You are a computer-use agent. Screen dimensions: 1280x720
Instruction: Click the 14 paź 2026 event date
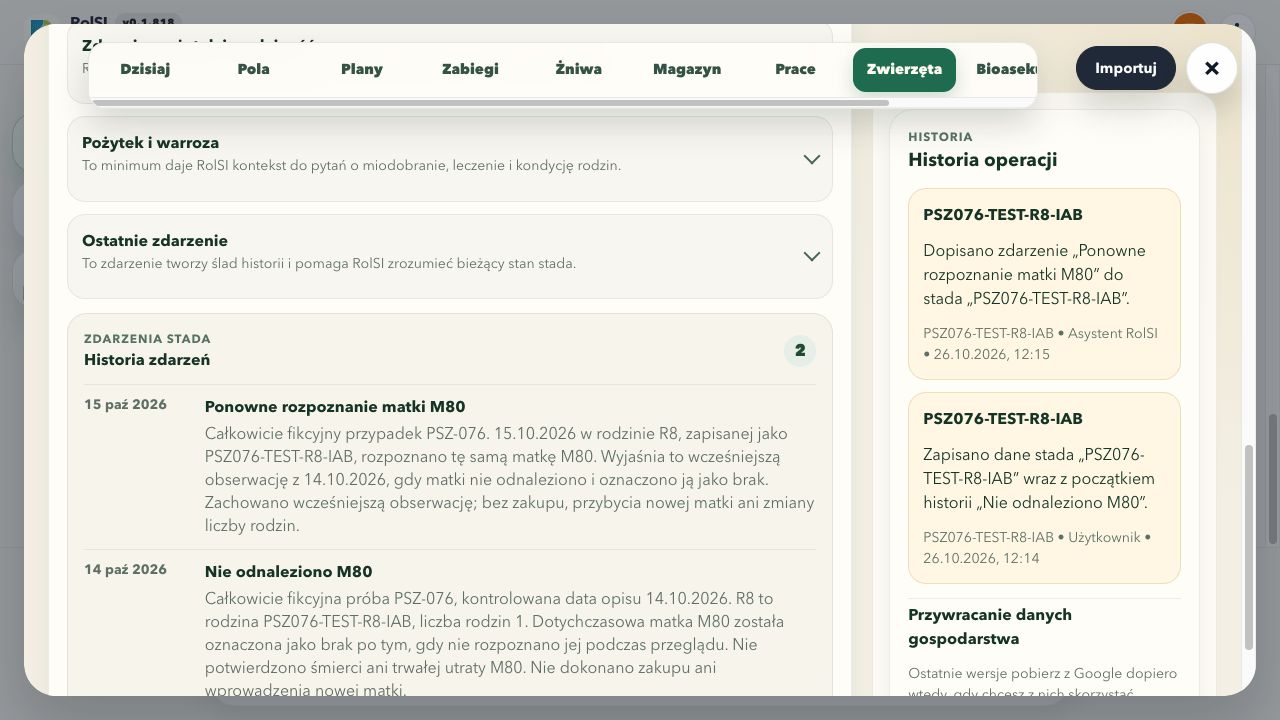click(125, 570)
